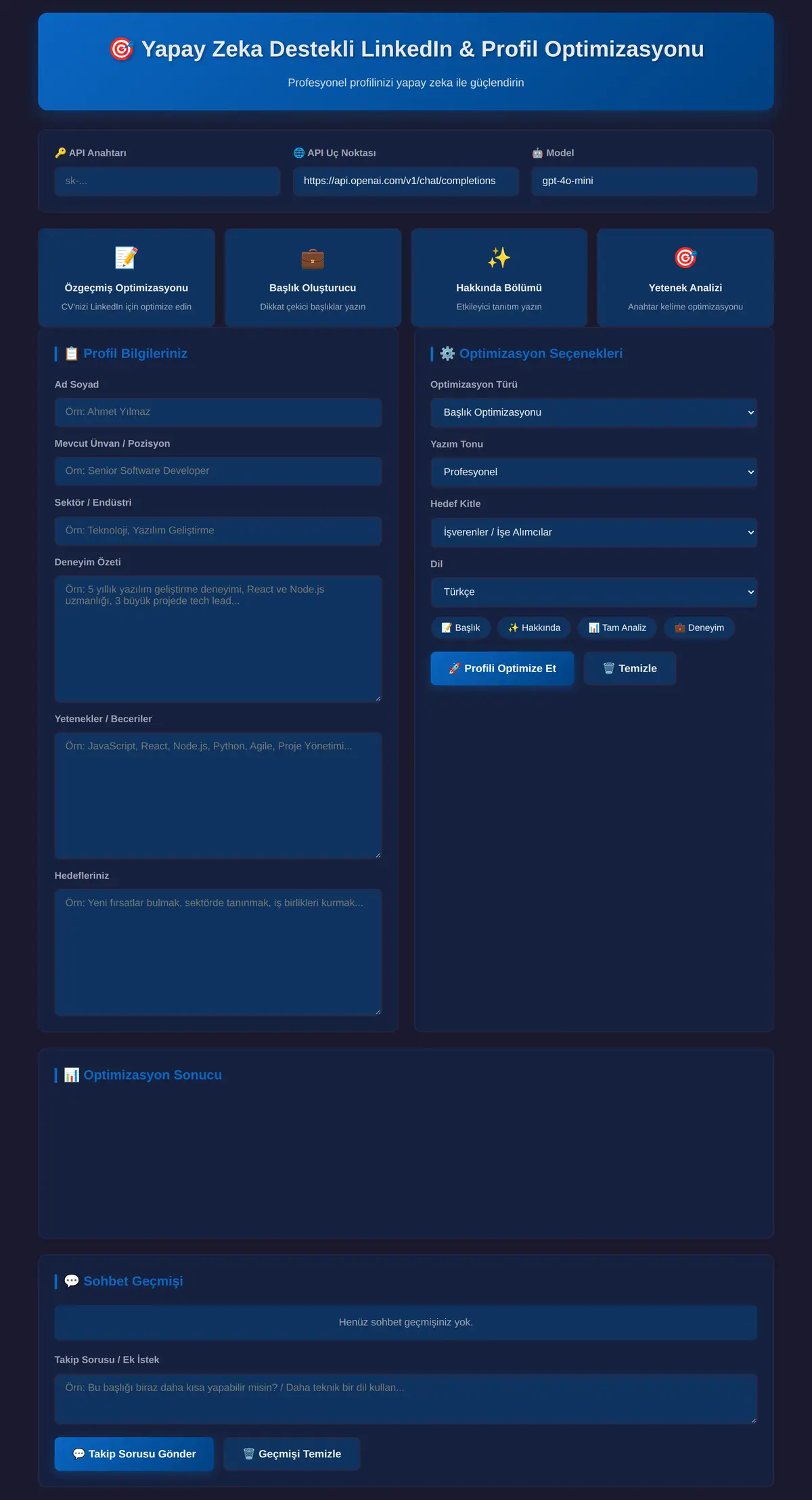
Task: Open the Yazım Tonu dropdown
Action: 593,472
